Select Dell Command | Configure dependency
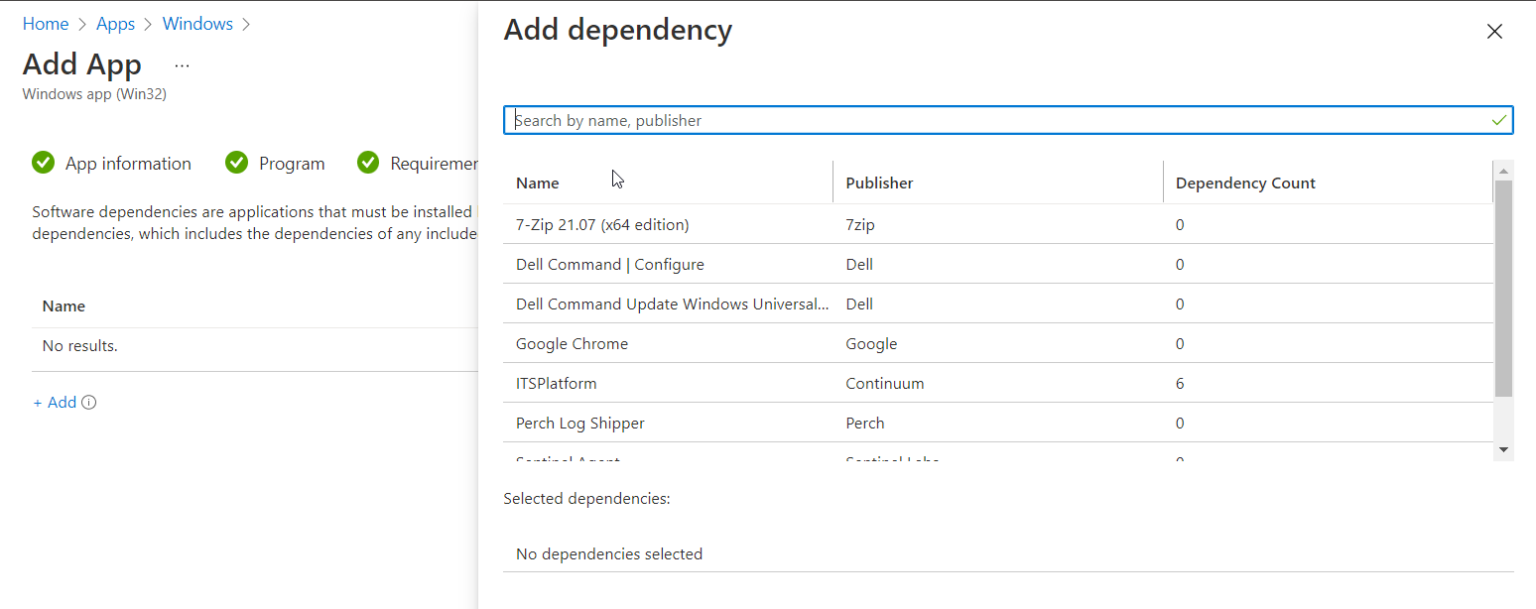The height and width of the screenshot is (609, 1536). (x=610, y=264)
